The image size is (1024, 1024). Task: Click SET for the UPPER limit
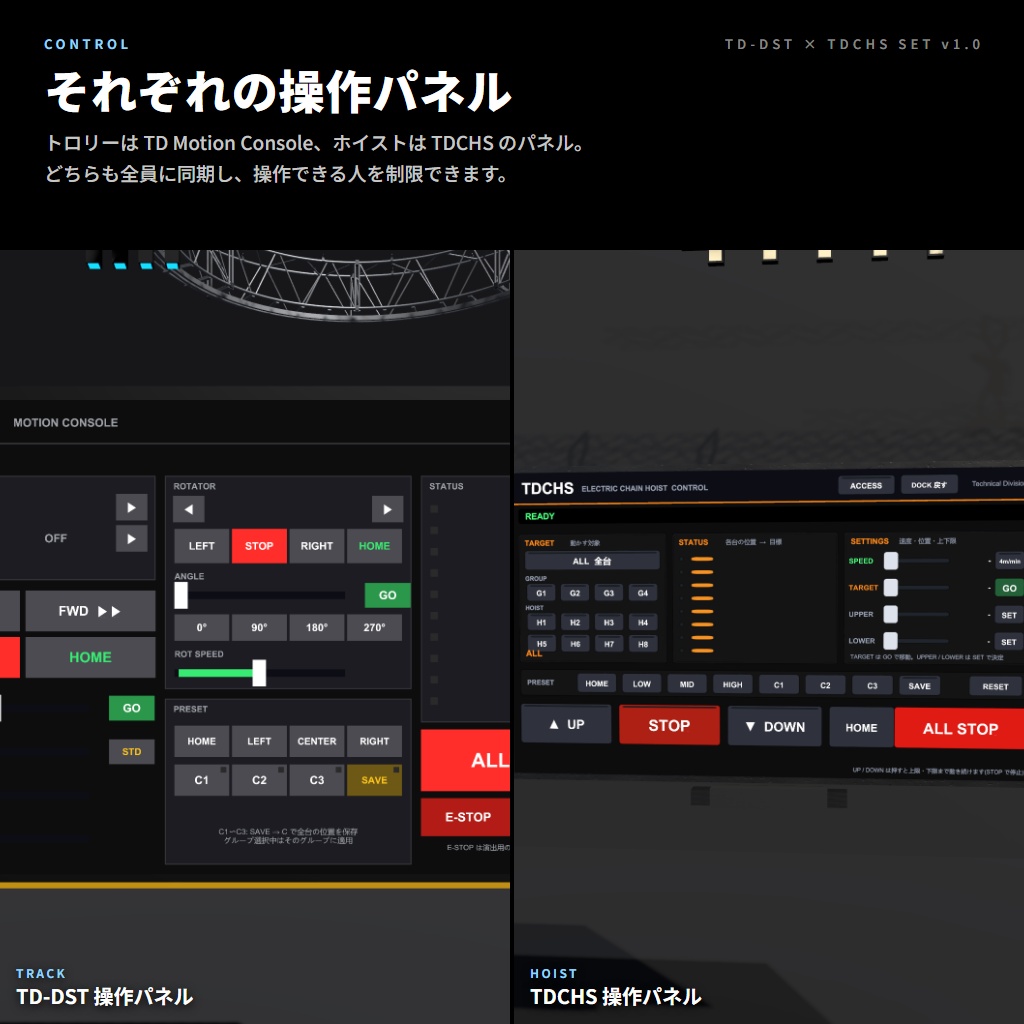point(1009,615)
